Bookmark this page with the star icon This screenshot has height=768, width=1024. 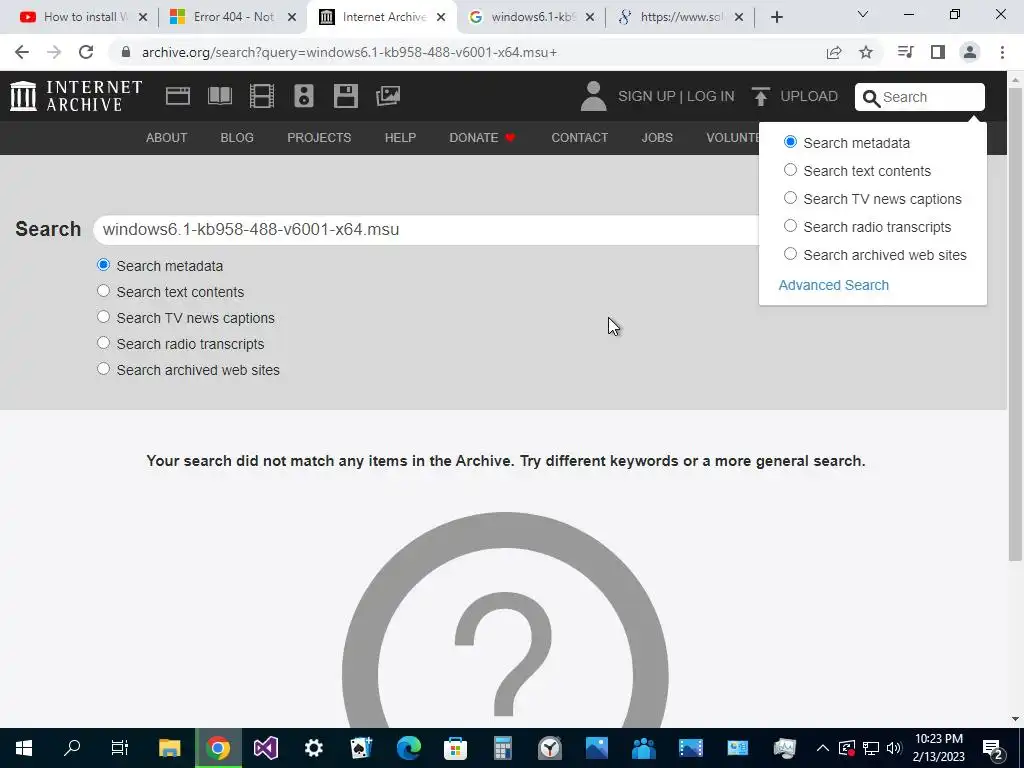tap(866, 52)
